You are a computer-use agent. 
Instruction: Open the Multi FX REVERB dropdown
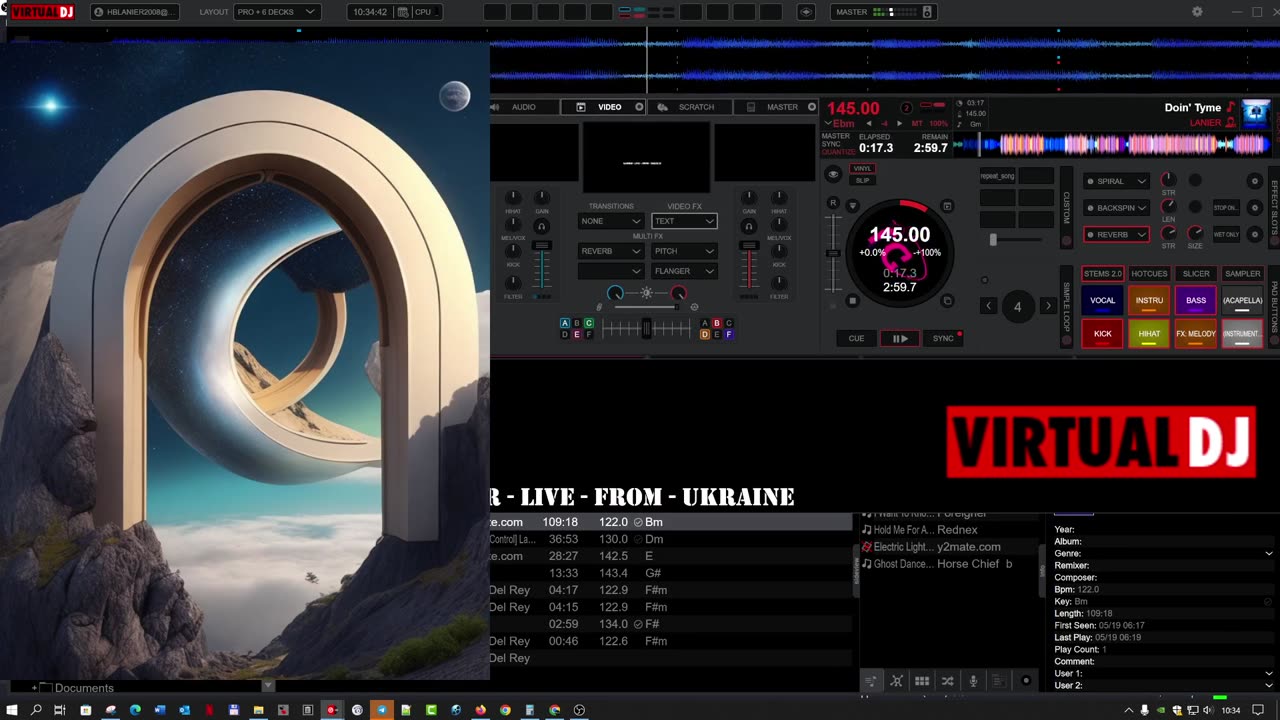[610, 251]
